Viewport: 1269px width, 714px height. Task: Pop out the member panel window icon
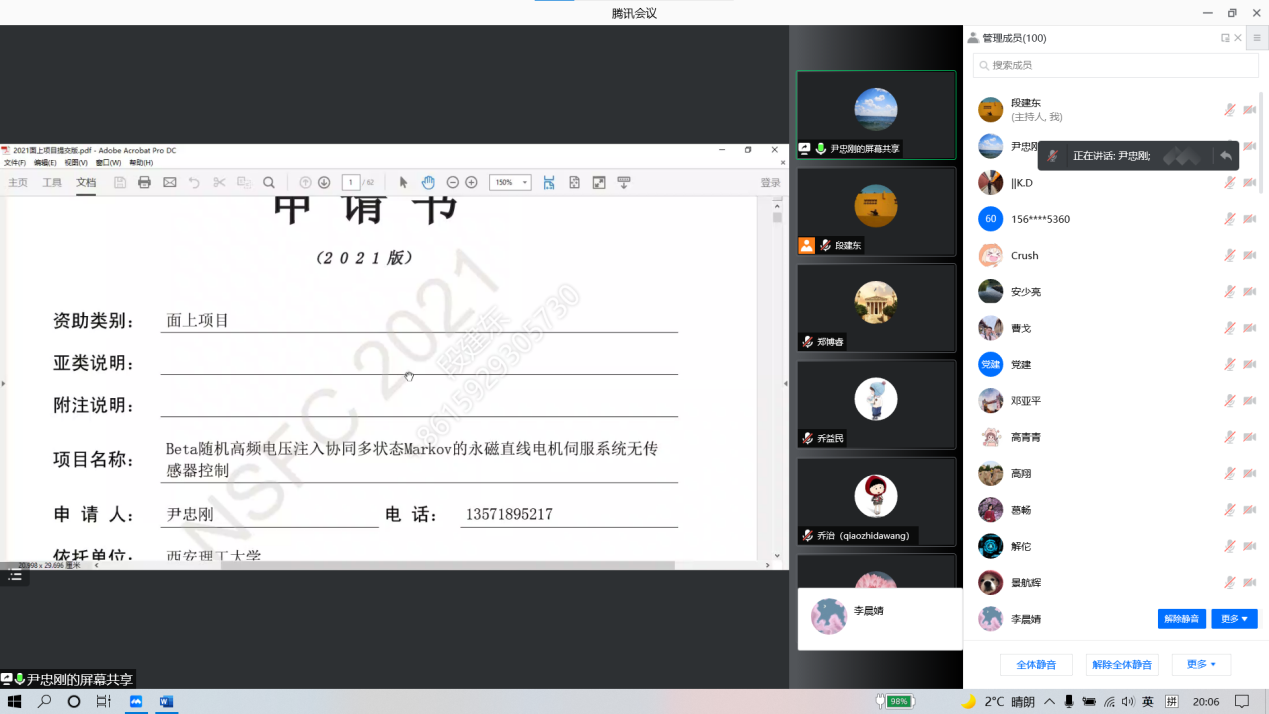point(1225,38)
